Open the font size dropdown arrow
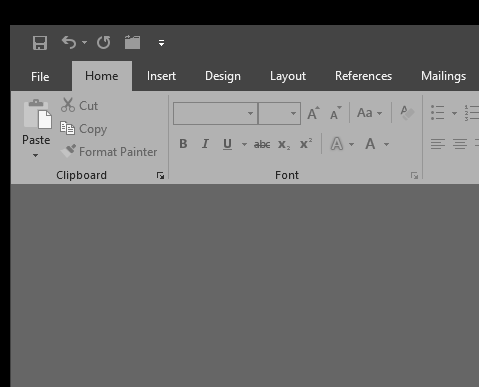The height and width of the screenshot is (387, 479). click(293, 113)
